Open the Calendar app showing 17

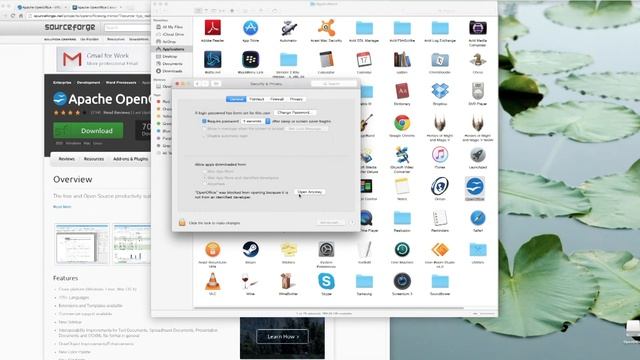tap(364, 60)
